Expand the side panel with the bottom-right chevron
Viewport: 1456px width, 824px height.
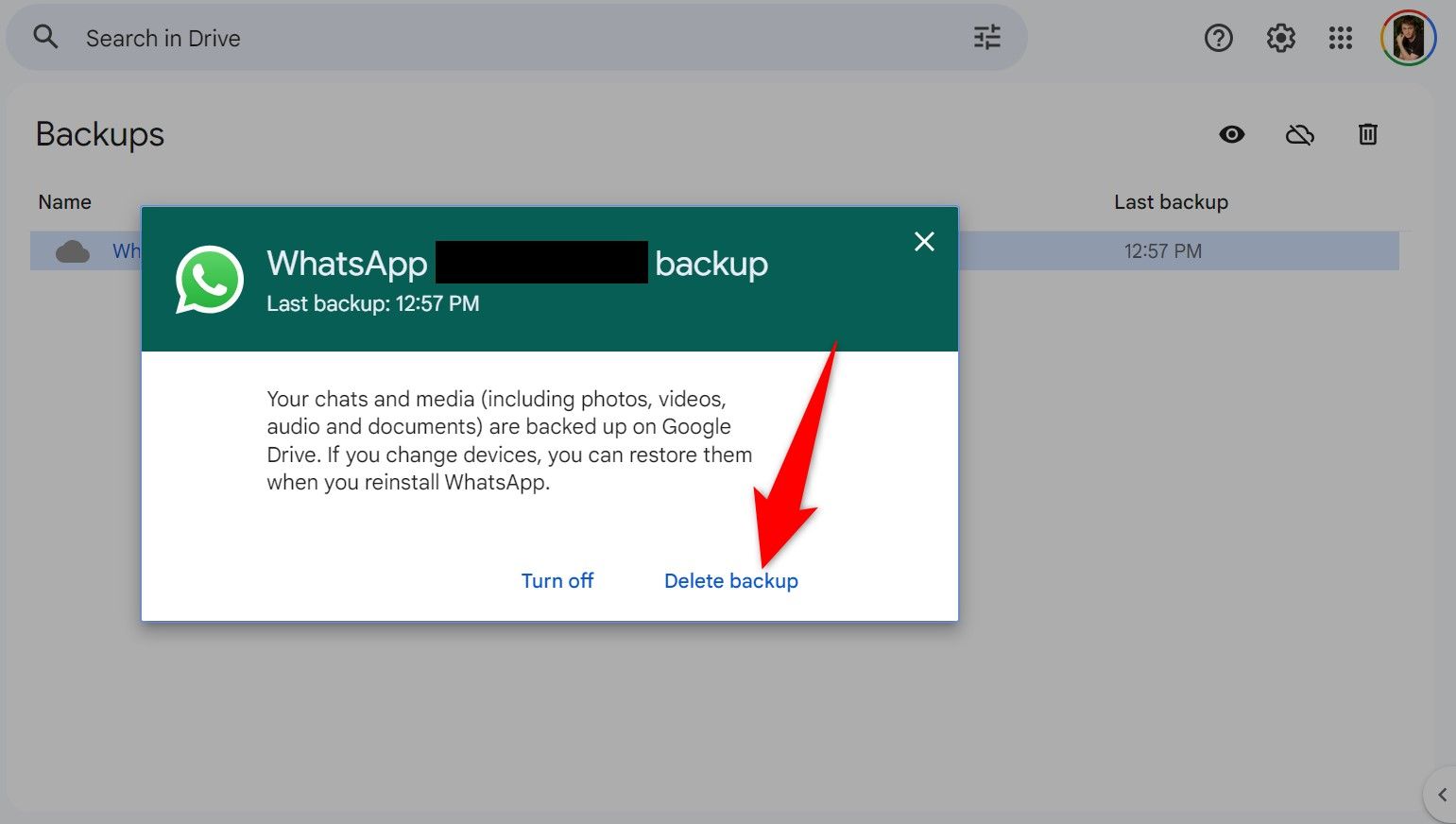1442,795
